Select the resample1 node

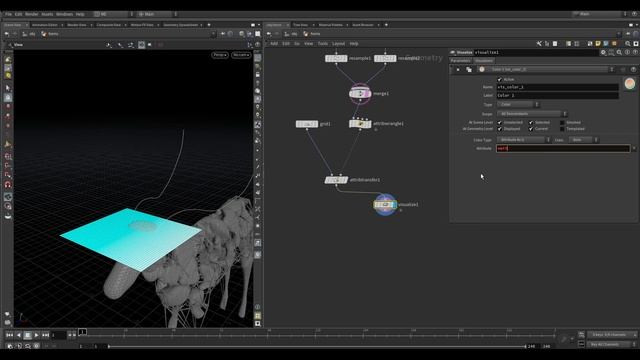(x=336, y=58)
